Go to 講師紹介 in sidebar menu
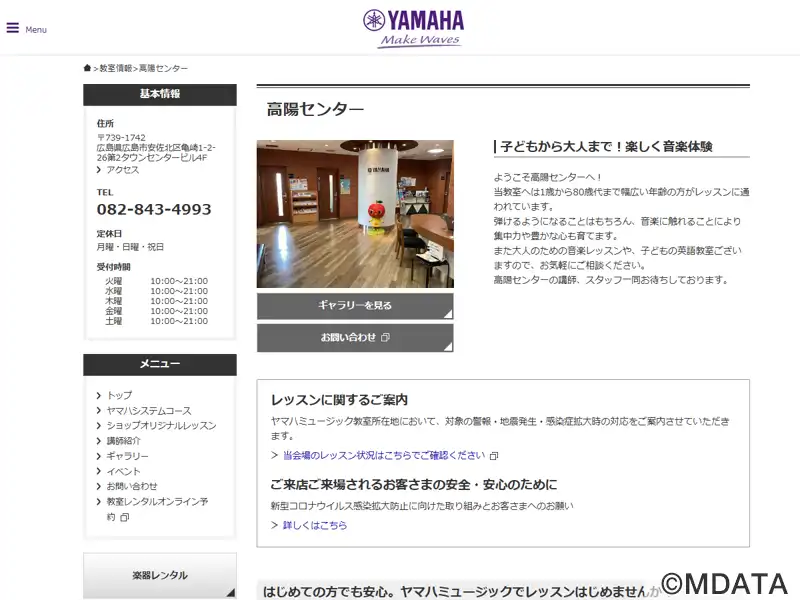This screenshot has height=600, width=800. tap(124, 440)
